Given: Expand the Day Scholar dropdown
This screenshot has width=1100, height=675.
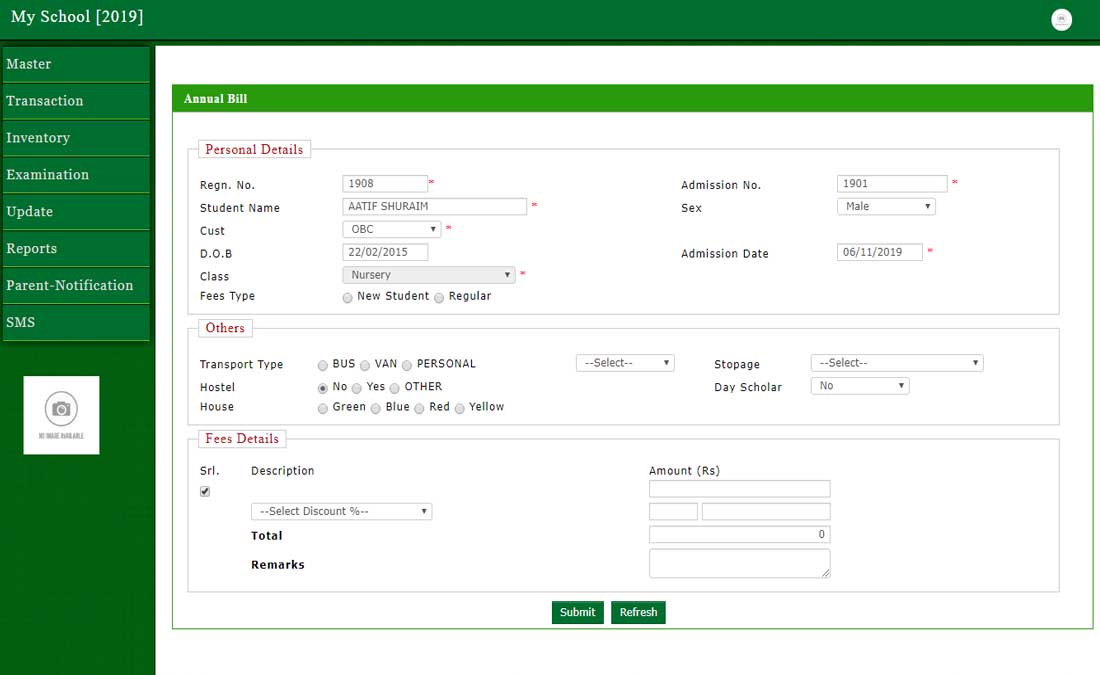Looking at the screenshot, I should point(859,386).
